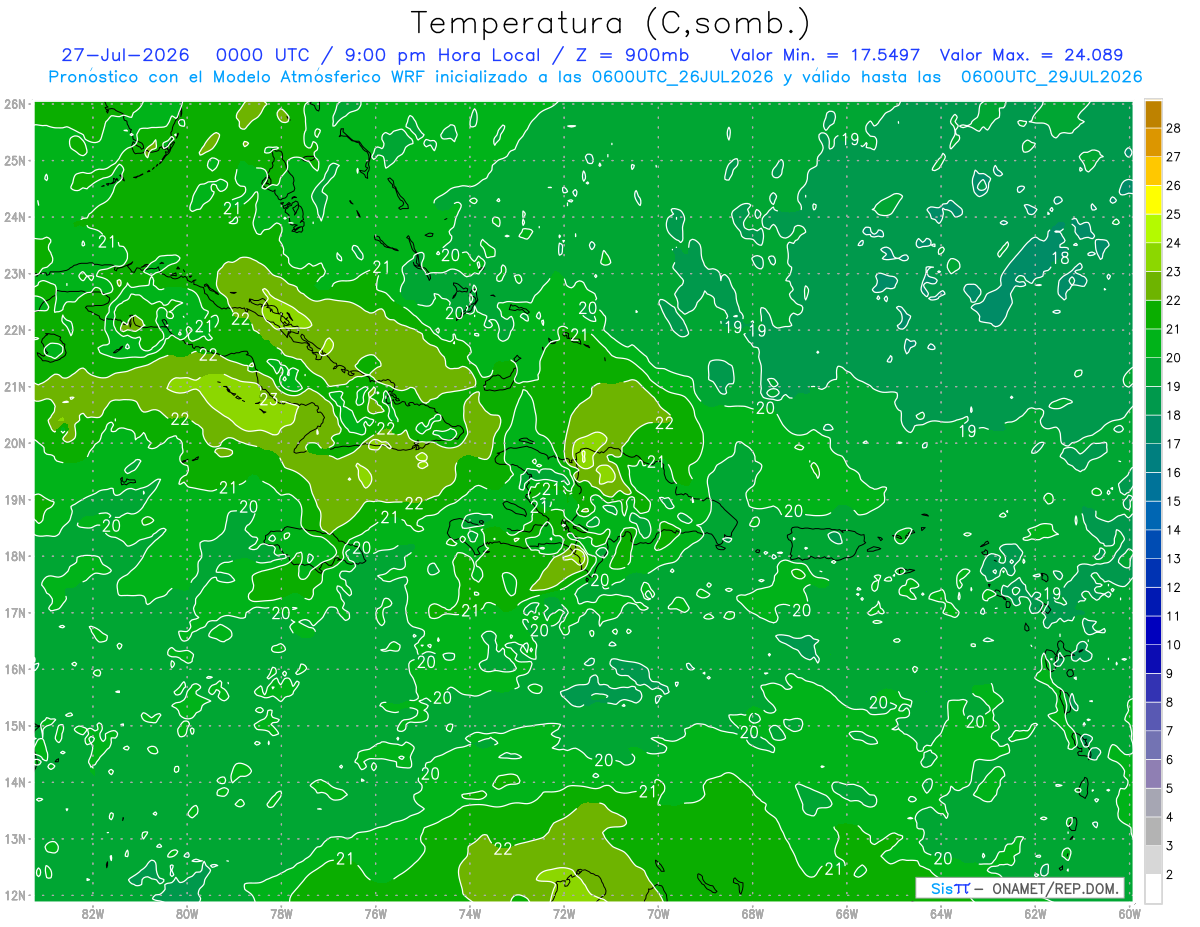Click the 78W longitude label

coord(281,912)
